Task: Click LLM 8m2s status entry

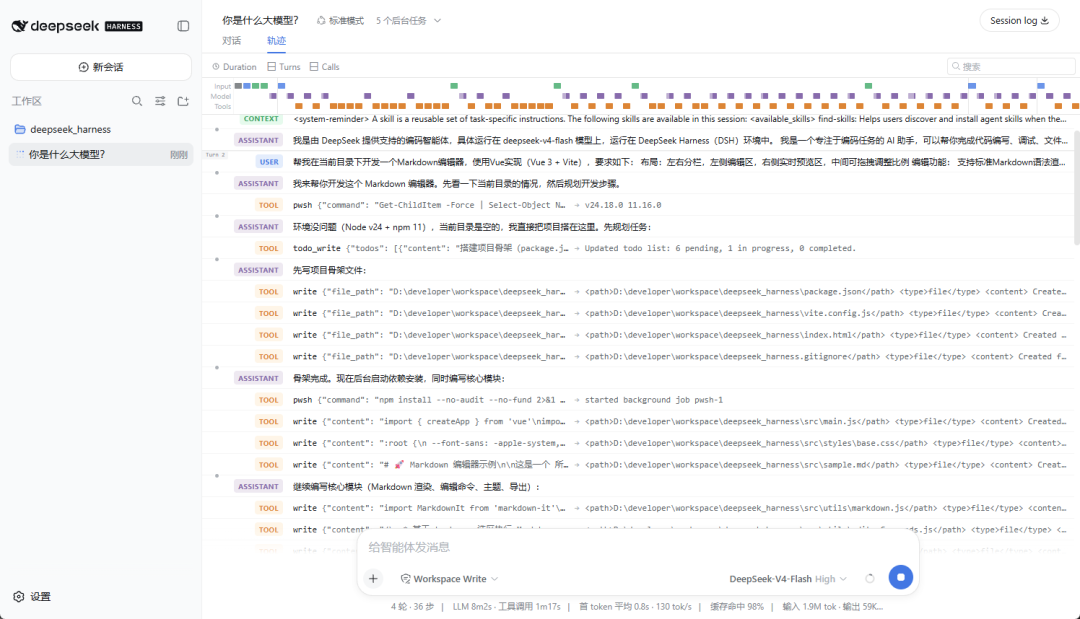Action: click(506, 607)
